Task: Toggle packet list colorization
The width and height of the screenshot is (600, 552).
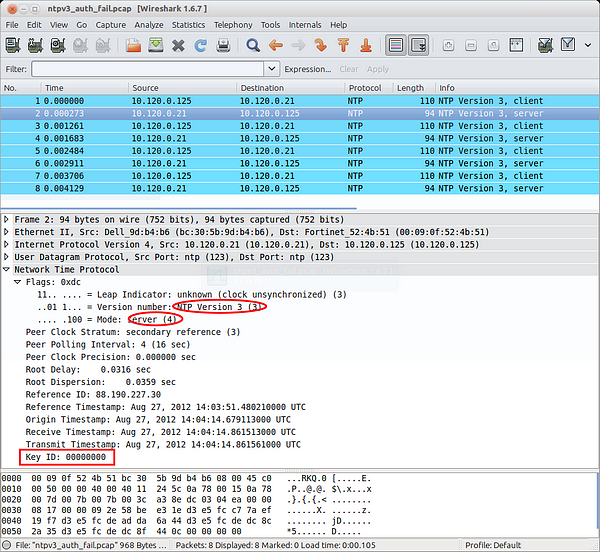Action: point(396,45)
